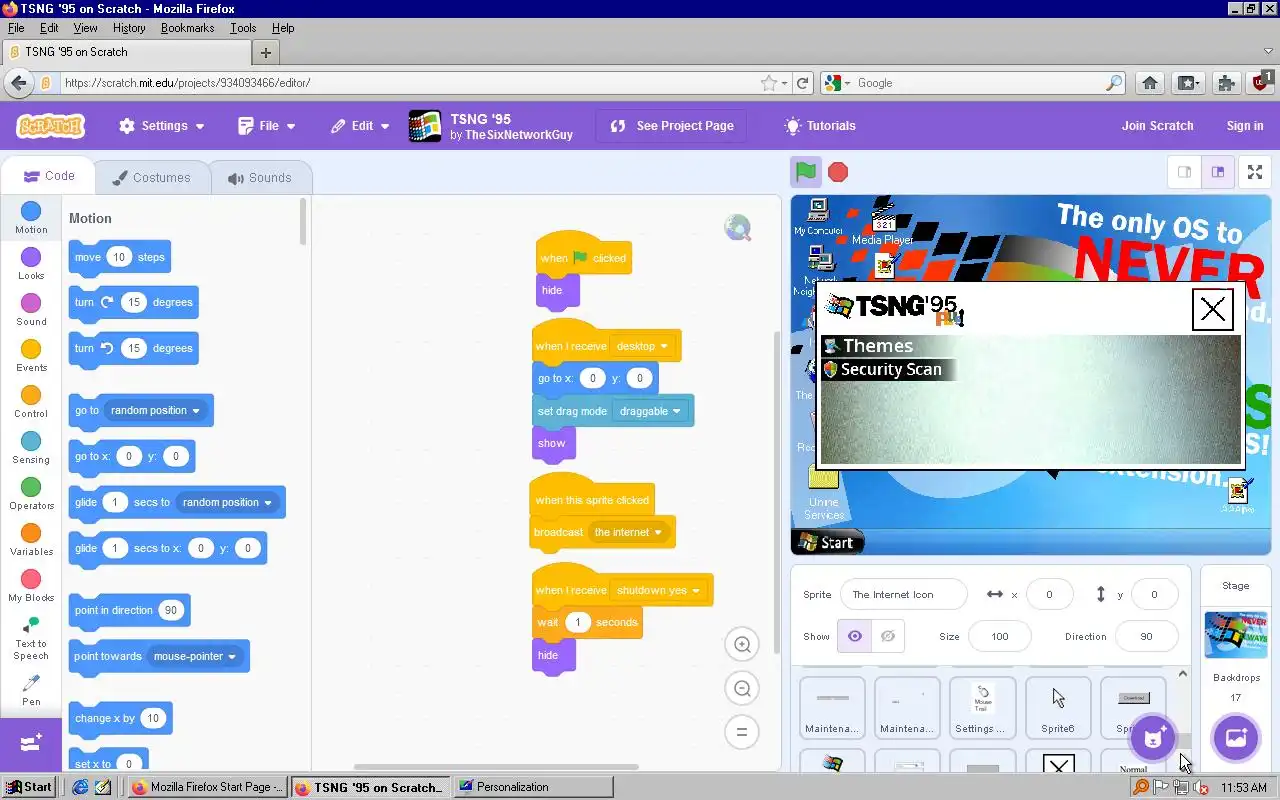Open Firefox View menu
Viewport: 1280px width, 800px height.
85,28
